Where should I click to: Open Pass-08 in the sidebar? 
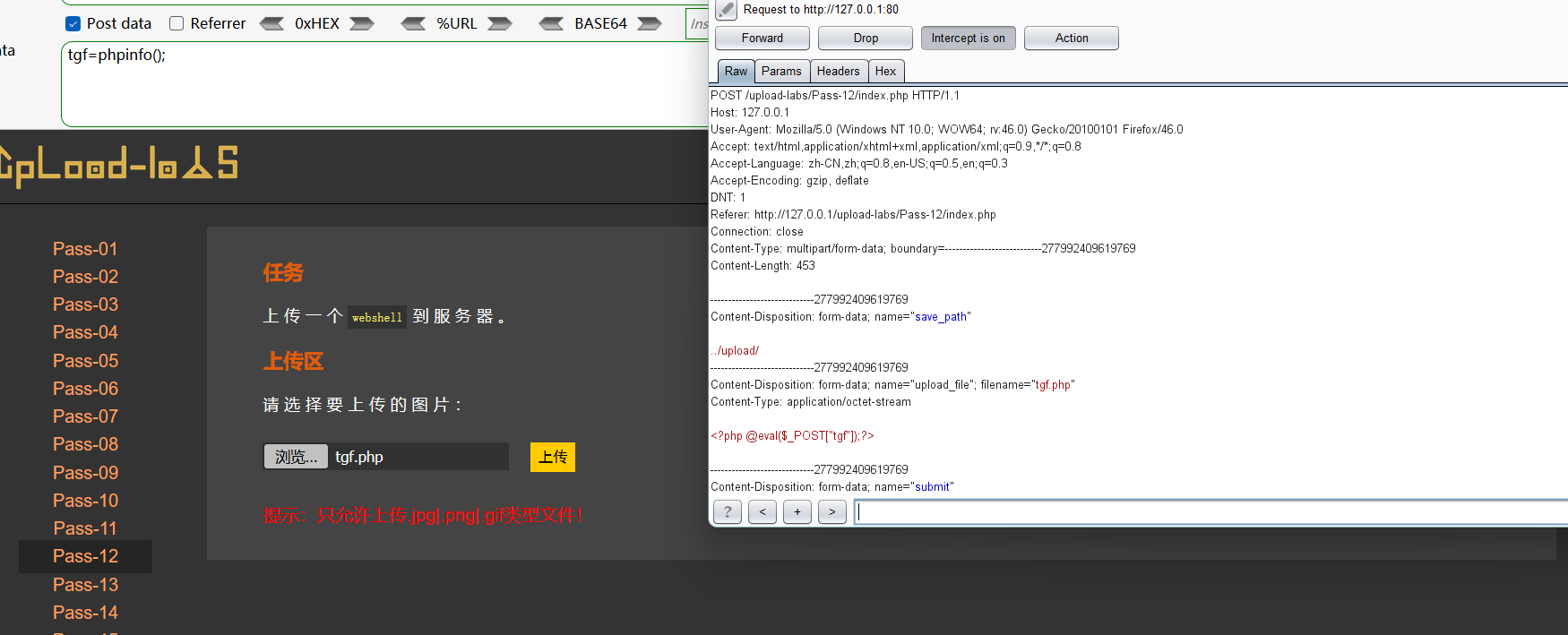[85, 444]
